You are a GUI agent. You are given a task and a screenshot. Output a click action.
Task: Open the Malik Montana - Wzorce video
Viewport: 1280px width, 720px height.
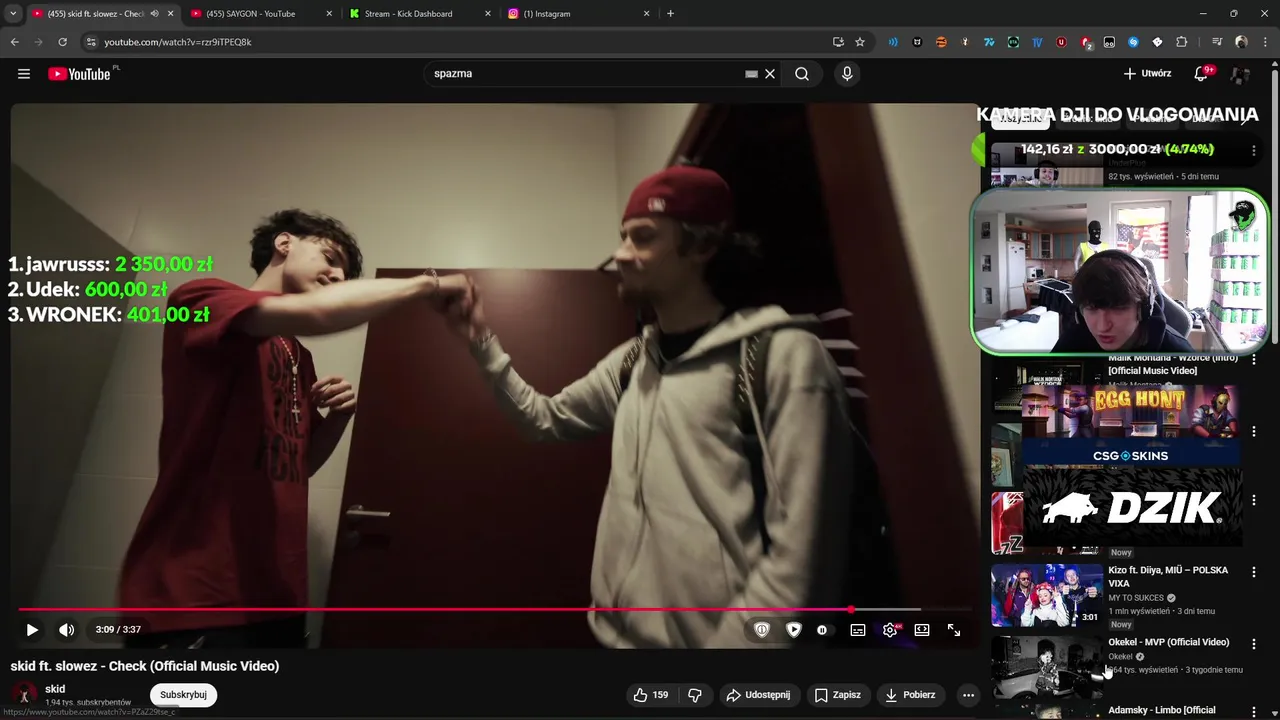click(x=1173, y=364)
